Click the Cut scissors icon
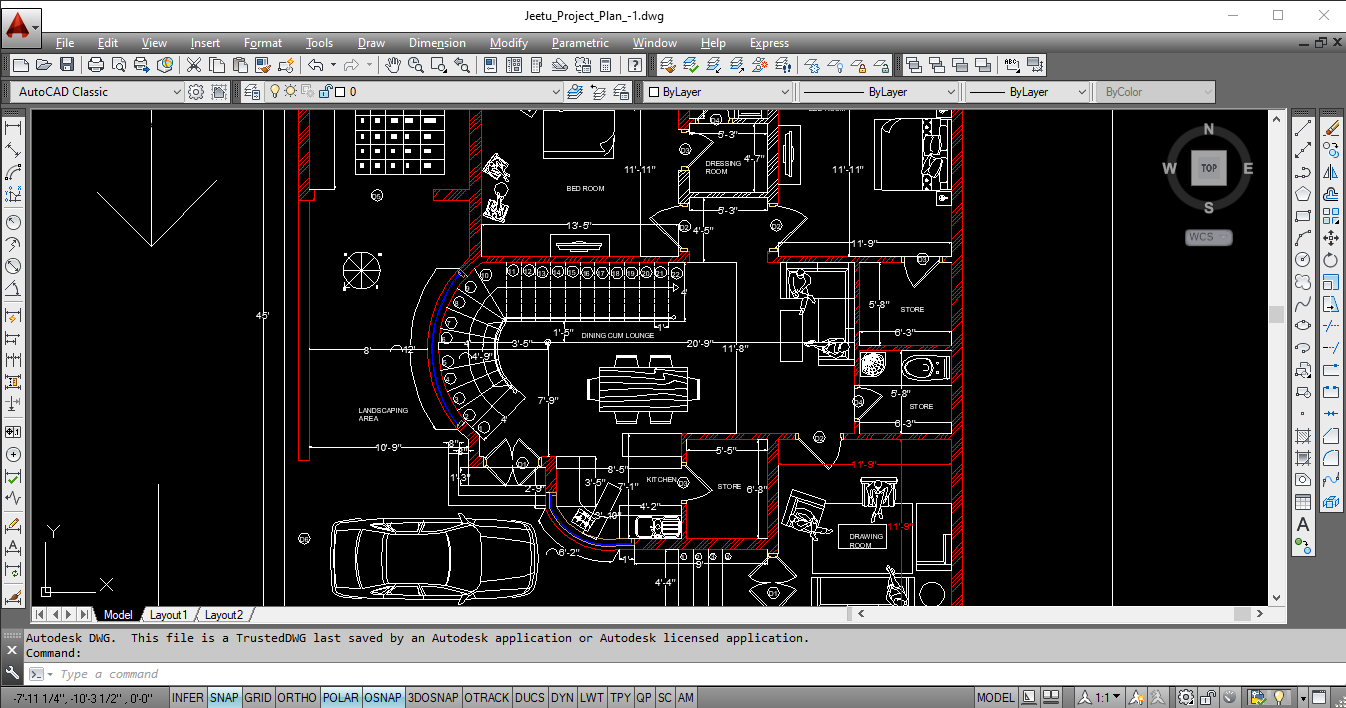Image resolution: width=1346 pixels, height=708 pixels. pos(193,65)
